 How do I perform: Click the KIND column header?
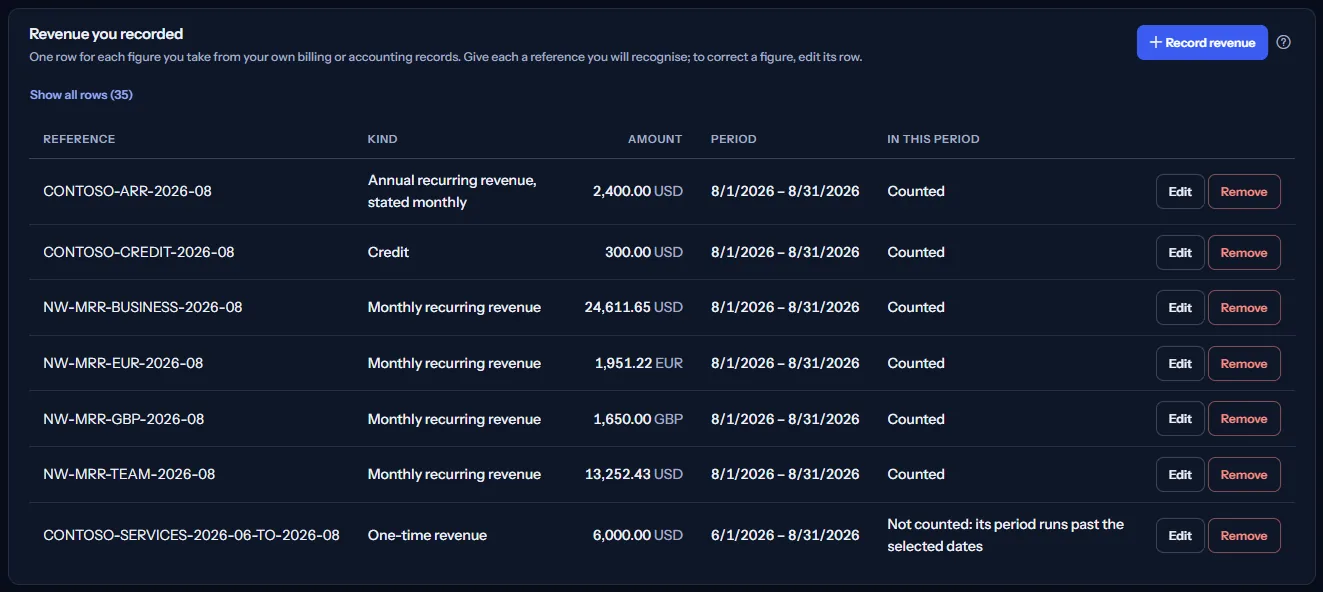[382, 139]
